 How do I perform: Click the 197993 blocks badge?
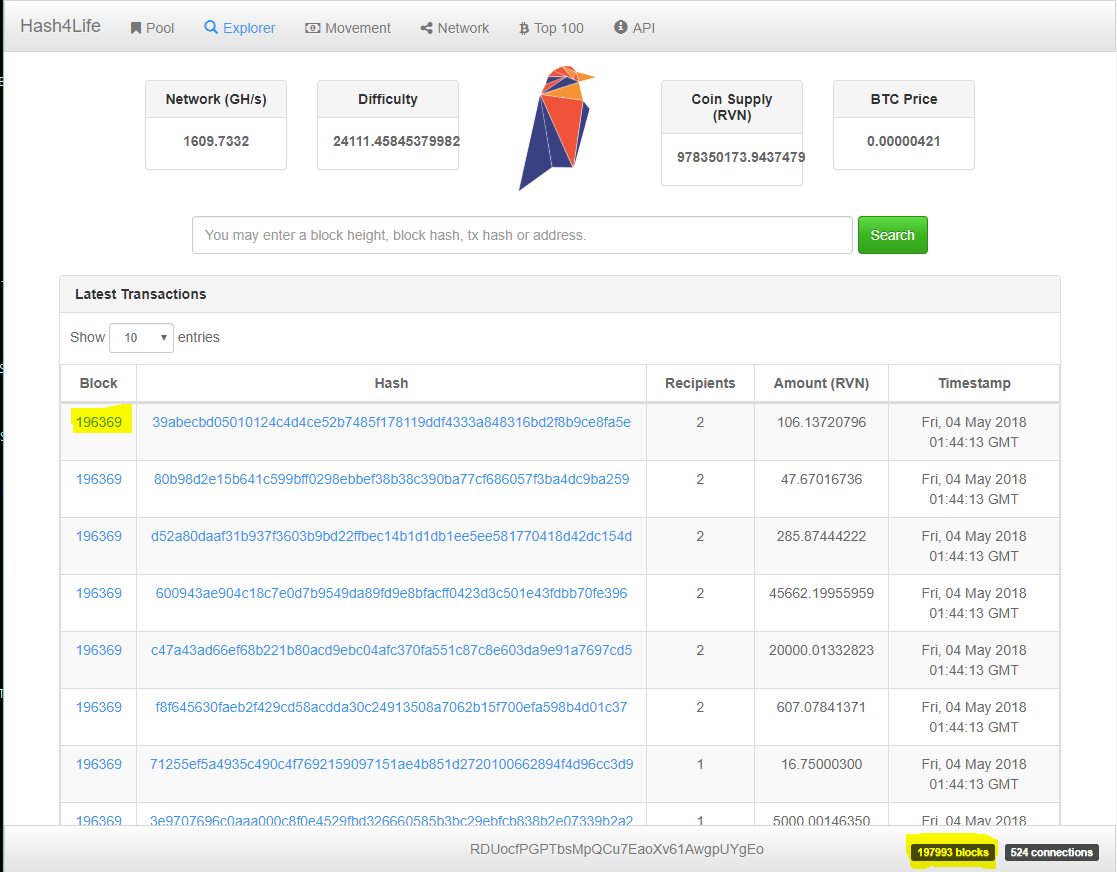pyautogui.click(x=952, y=852)
